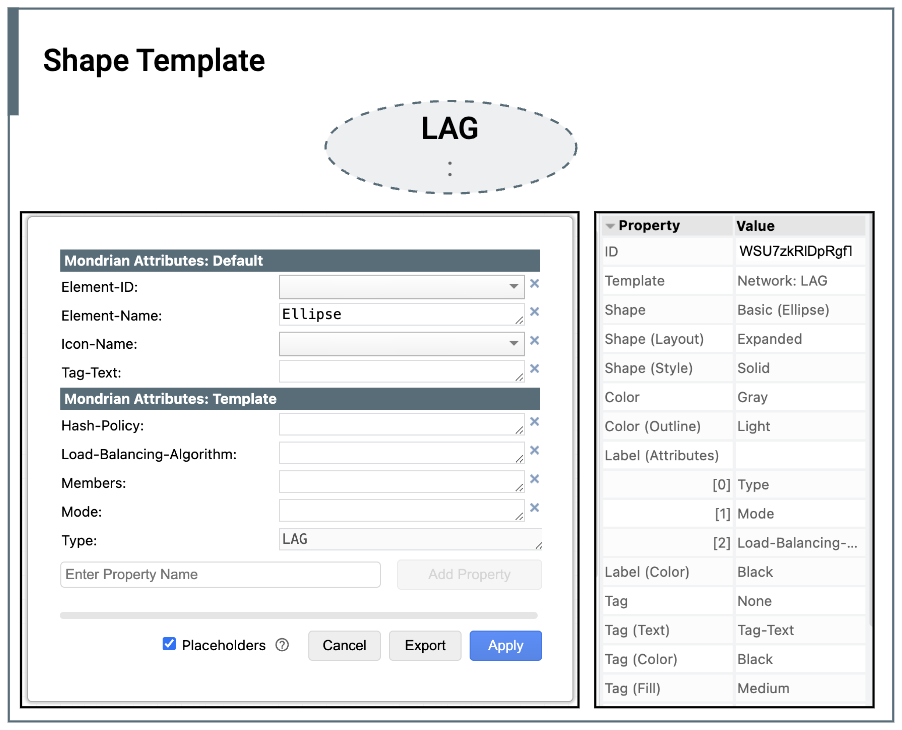Screen dimensions: 902x730
Task: Open the Placeholders help question-mark icon
Action: (282, 645)
